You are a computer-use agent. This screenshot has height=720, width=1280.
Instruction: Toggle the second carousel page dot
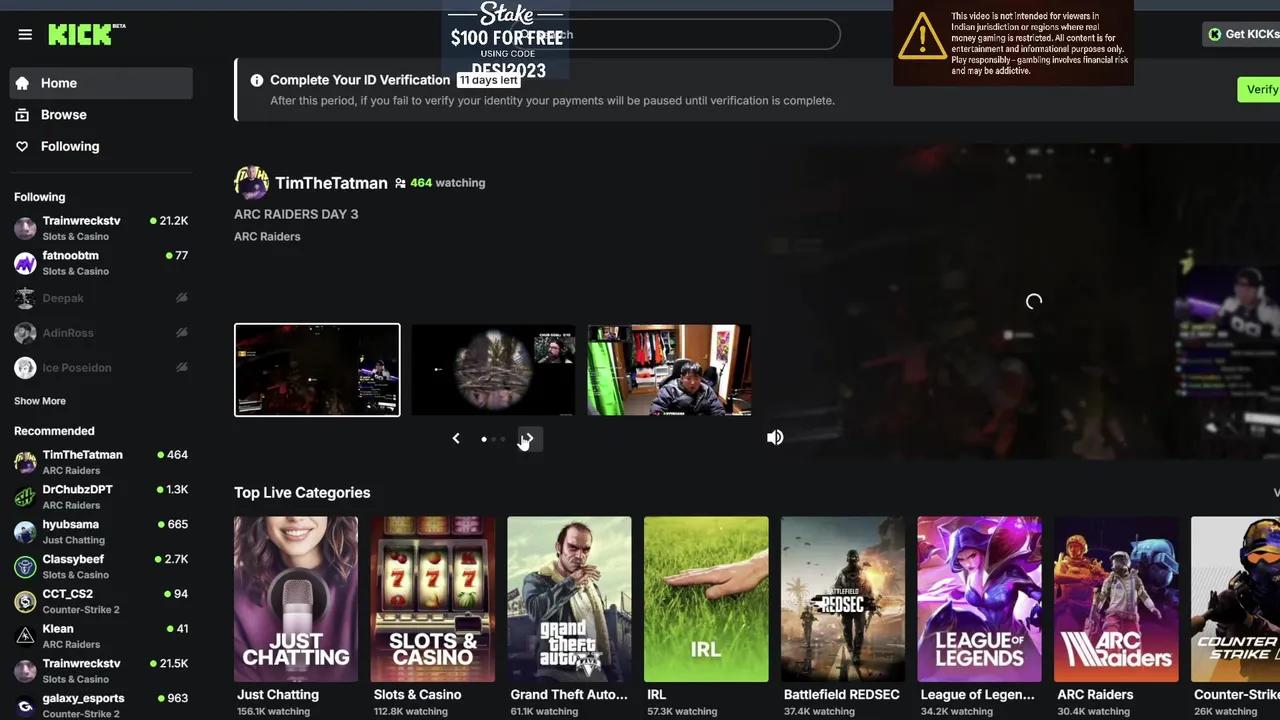click(492, 439)
